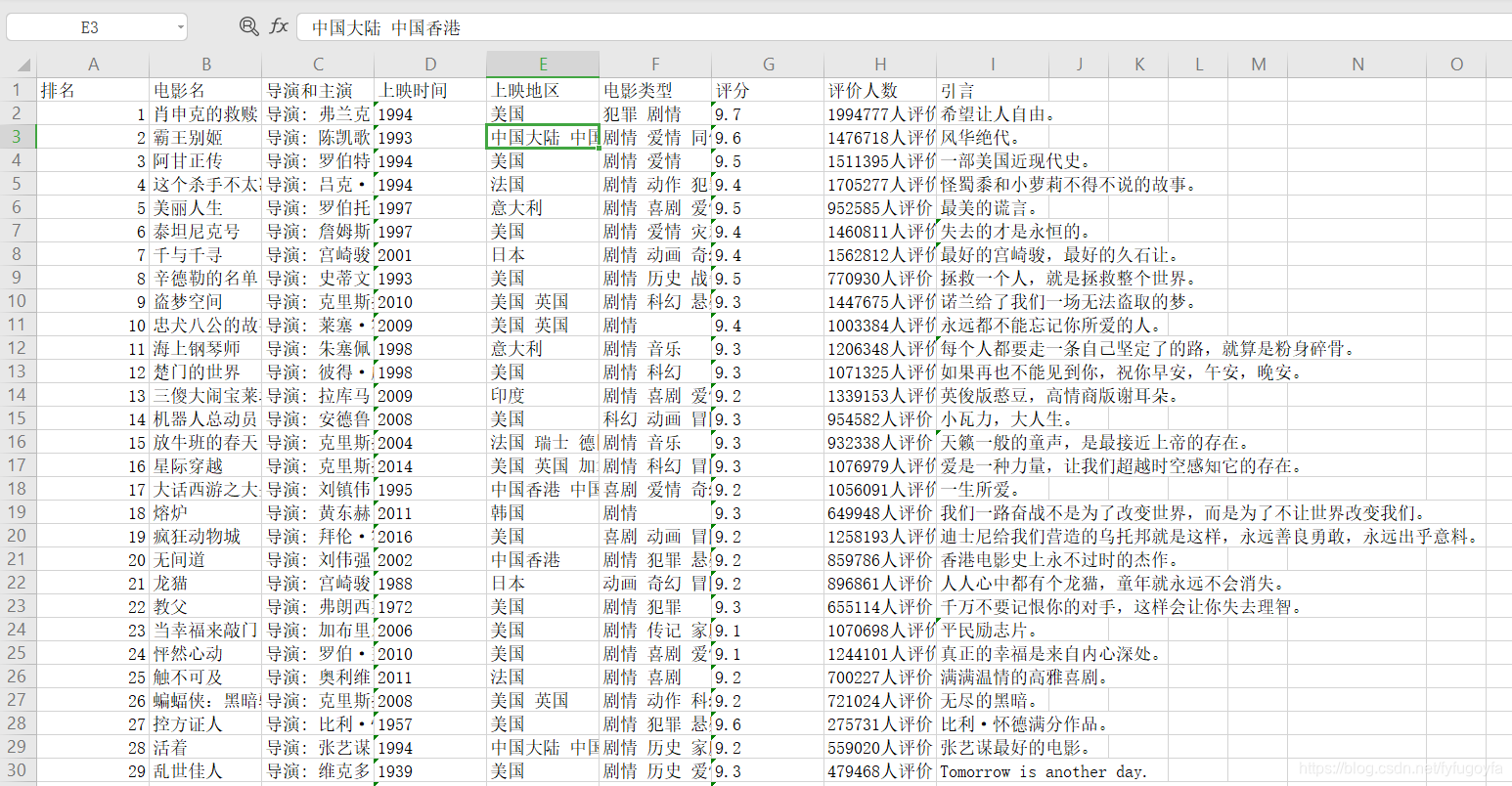Screen dimensions: 1512x786
Task: Select the region cell 韩国
Action: point(543,512)
